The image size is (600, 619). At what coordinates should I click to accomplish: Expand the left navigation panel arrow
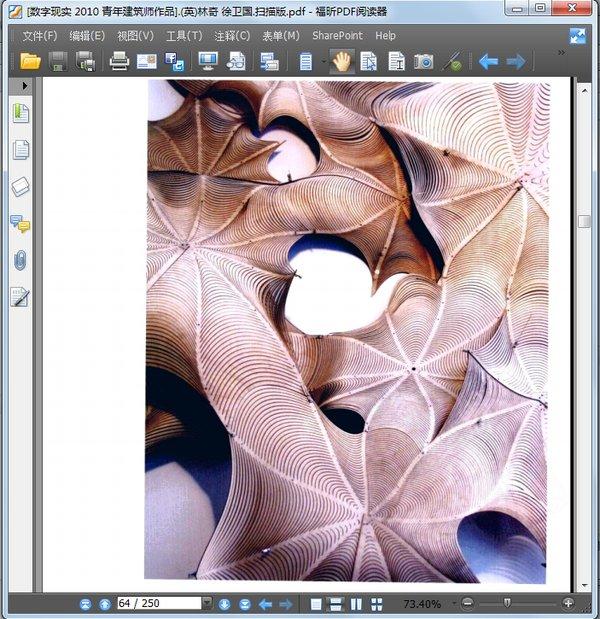24,86
